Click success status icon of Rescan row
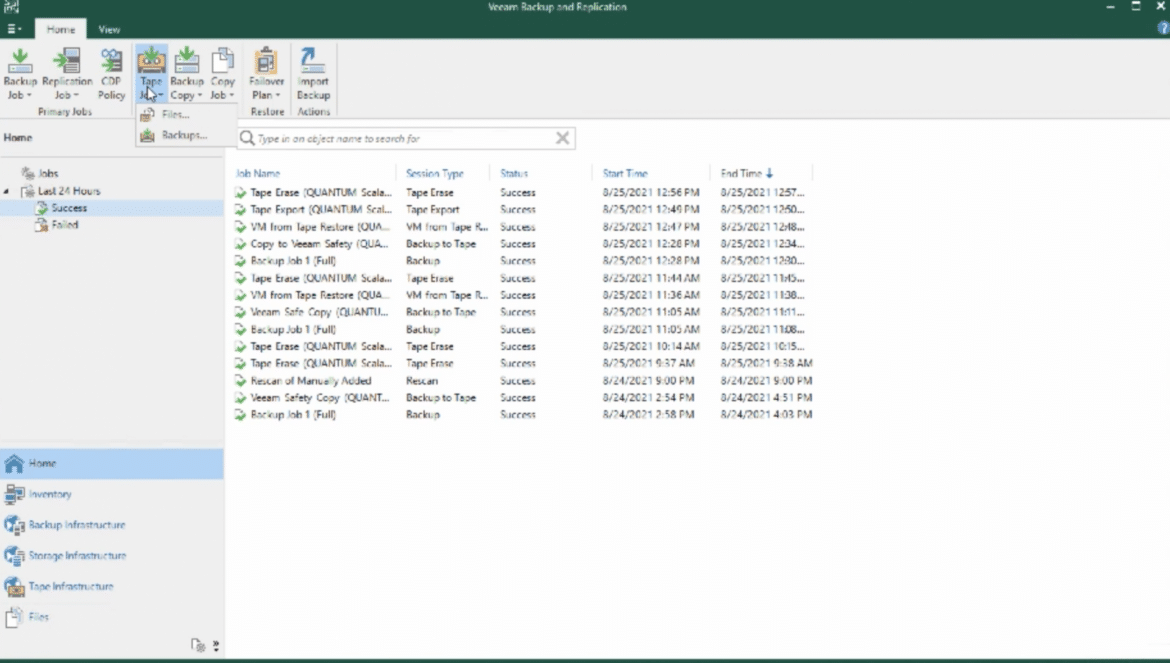Image resolution: width=1170 pixels, height=663 pixels. (x=240, y=380)
